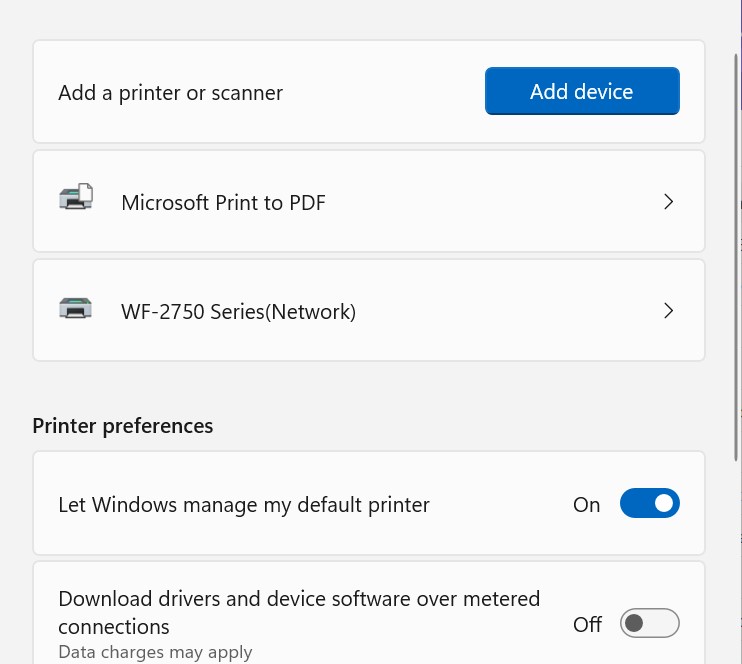Open the Microsoft Print to PDF entry
This screenshot has width=742, height=664.
[223, 203]
